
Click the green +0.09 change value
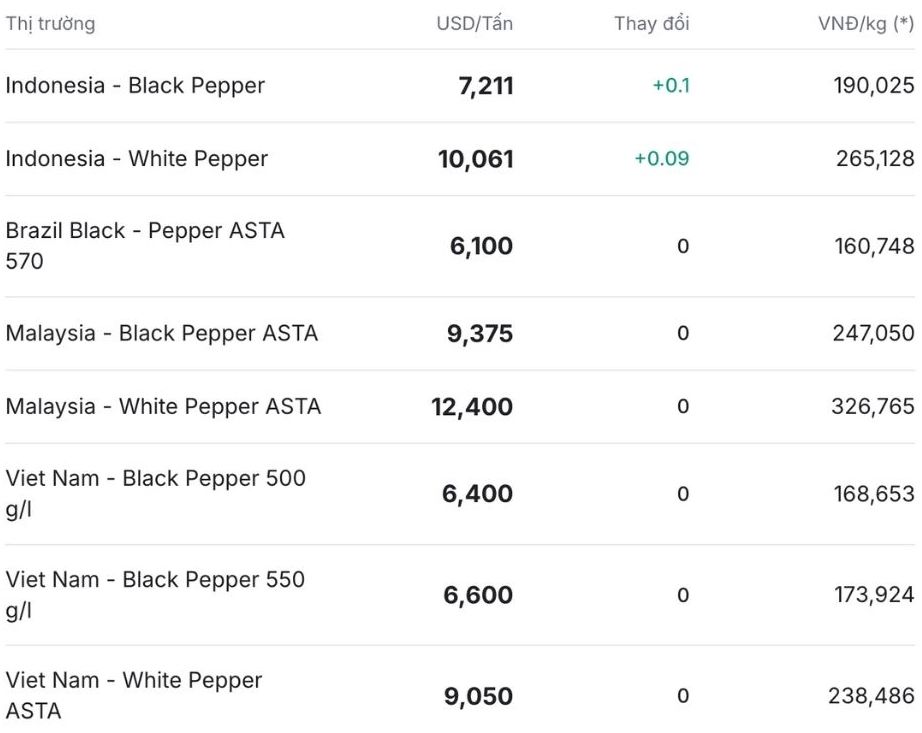662,159
